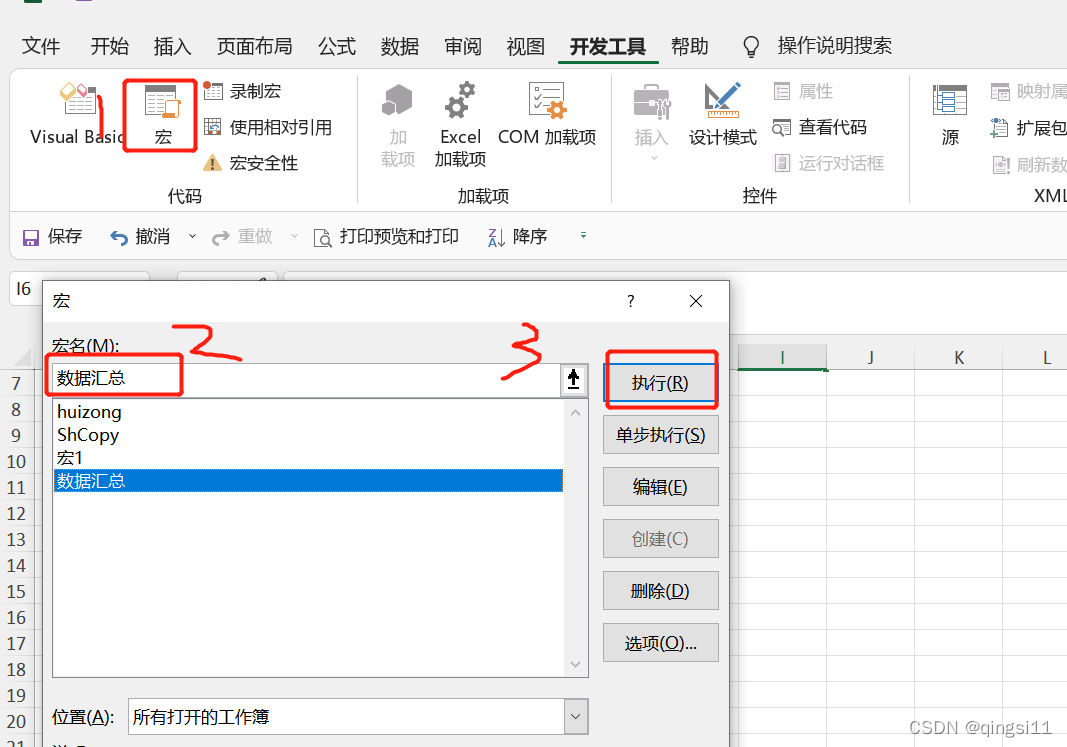Click the 编辑(E) edit button

(x=660, y=487)
